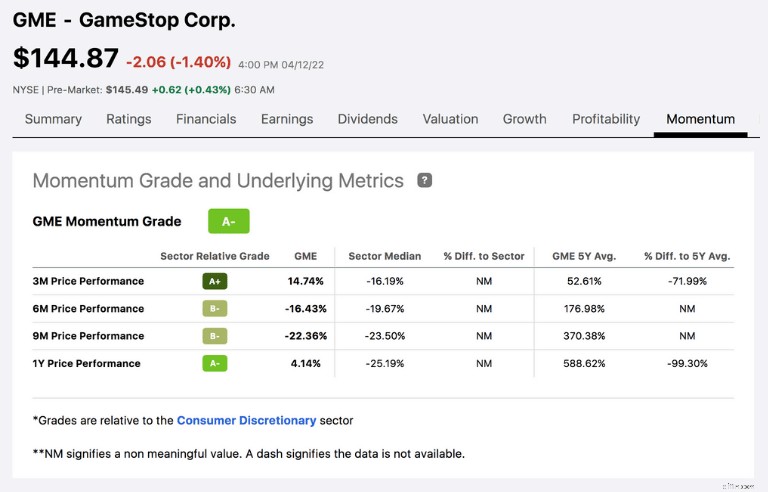Screen dimensions: 768x492
Task: Click the question mark help icon
Action: 424,180
